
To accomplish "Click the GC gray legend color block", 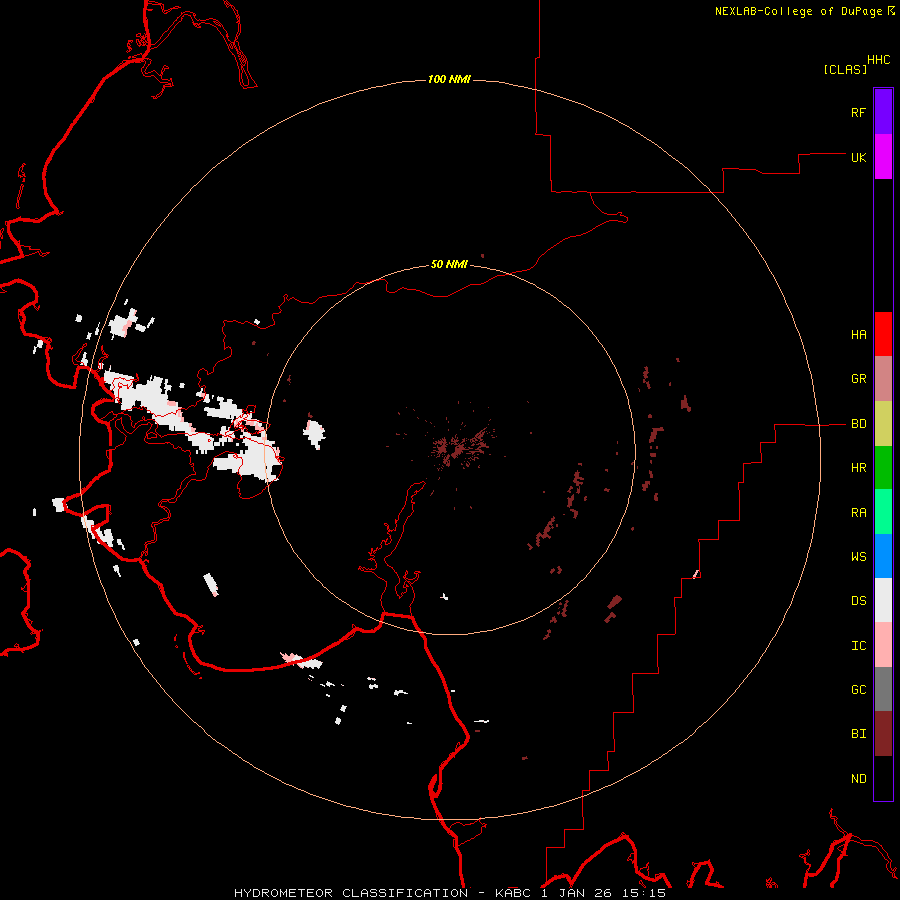I will point(883,689).
